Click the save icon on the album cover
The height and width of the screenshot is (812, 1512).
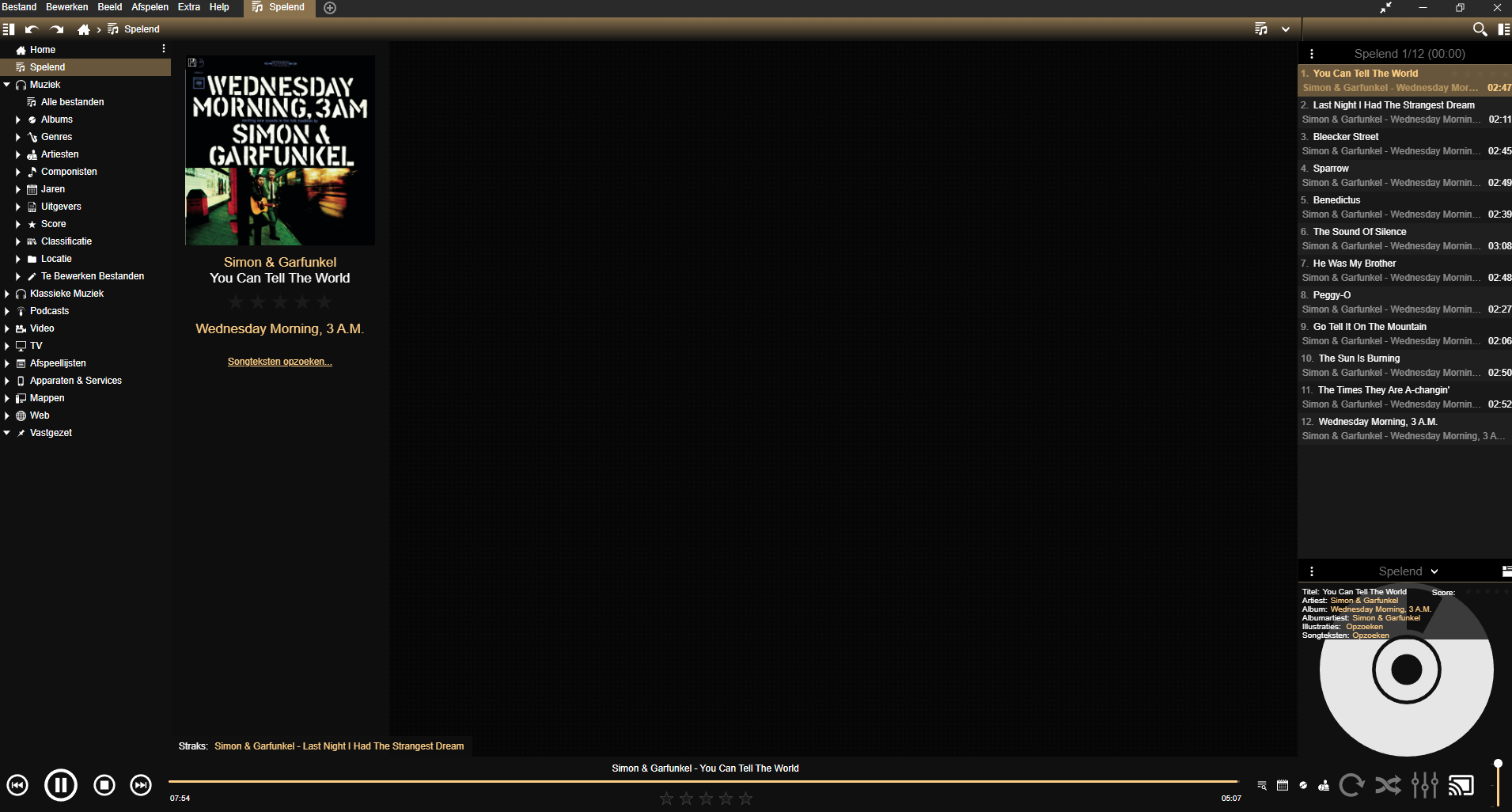pyautogui.click(x=192, y=63)
